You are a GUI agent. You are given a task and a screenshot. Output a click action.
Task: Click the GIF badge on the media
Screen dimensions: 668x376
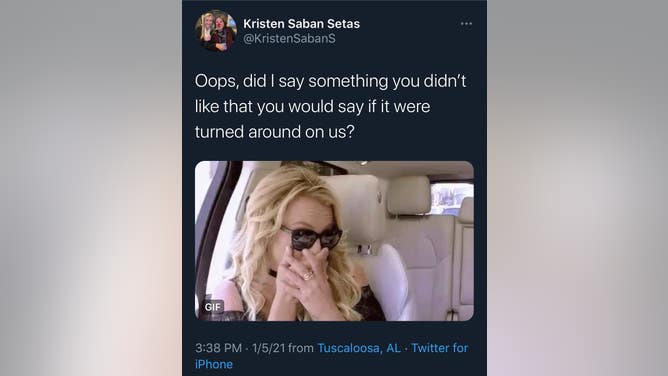click(213, 307)
